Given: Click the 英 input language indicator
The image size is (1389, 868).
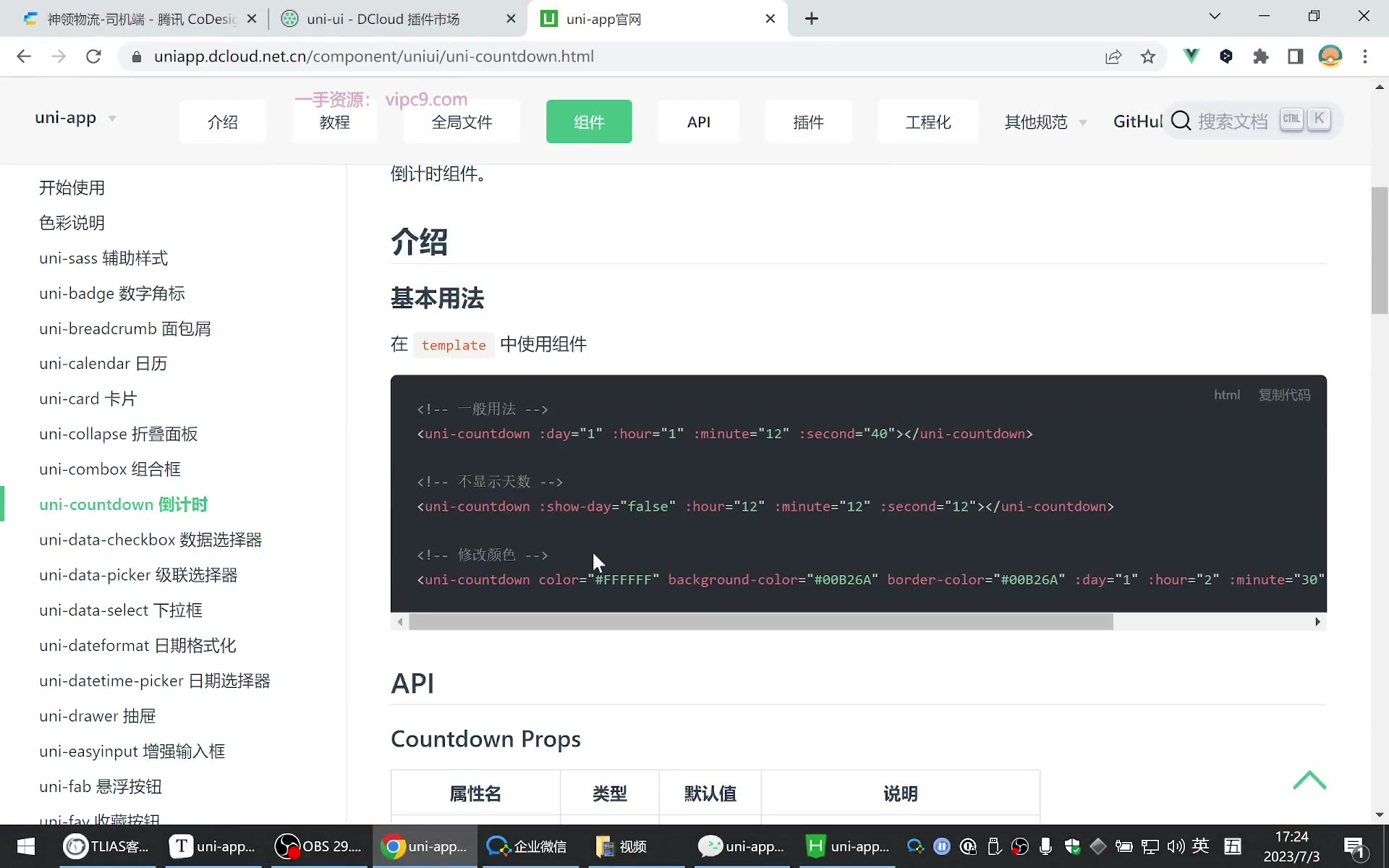Looking at the screenshot, I should tap(1200, 846).
